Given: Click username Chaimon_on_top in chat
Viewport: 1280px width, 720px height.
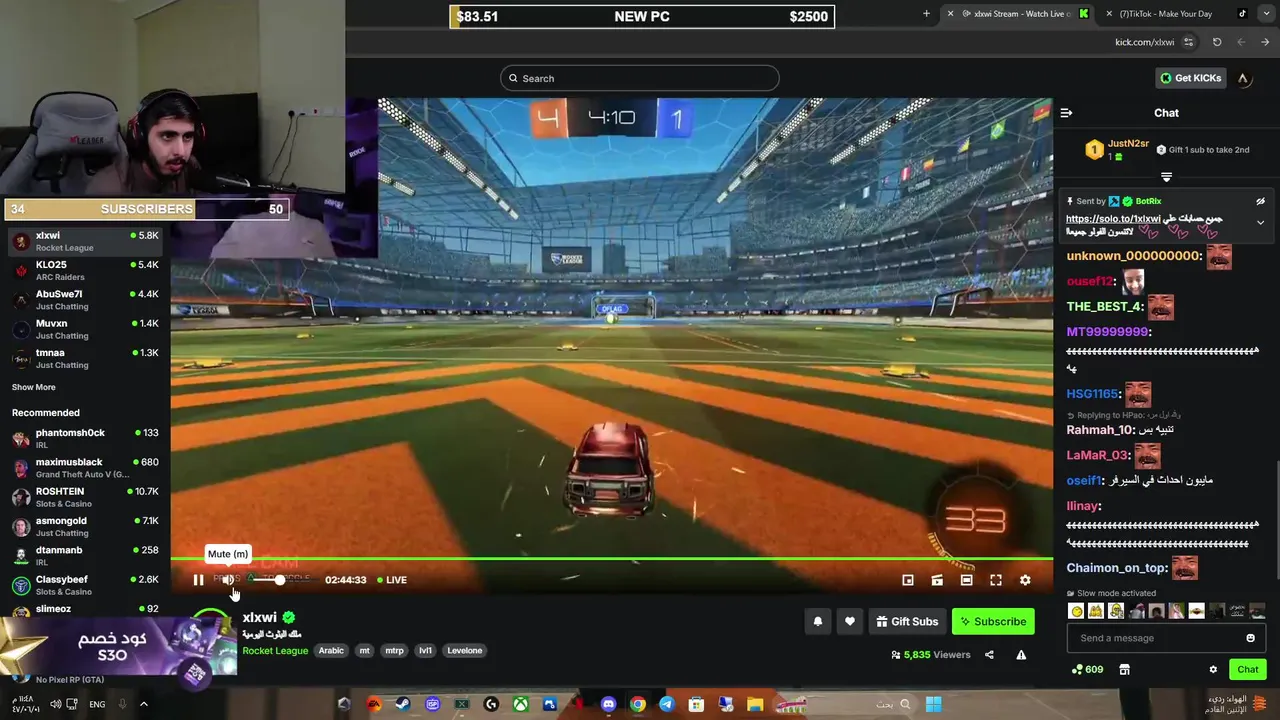Looking at the screenshot, I should coord(1117,568).
